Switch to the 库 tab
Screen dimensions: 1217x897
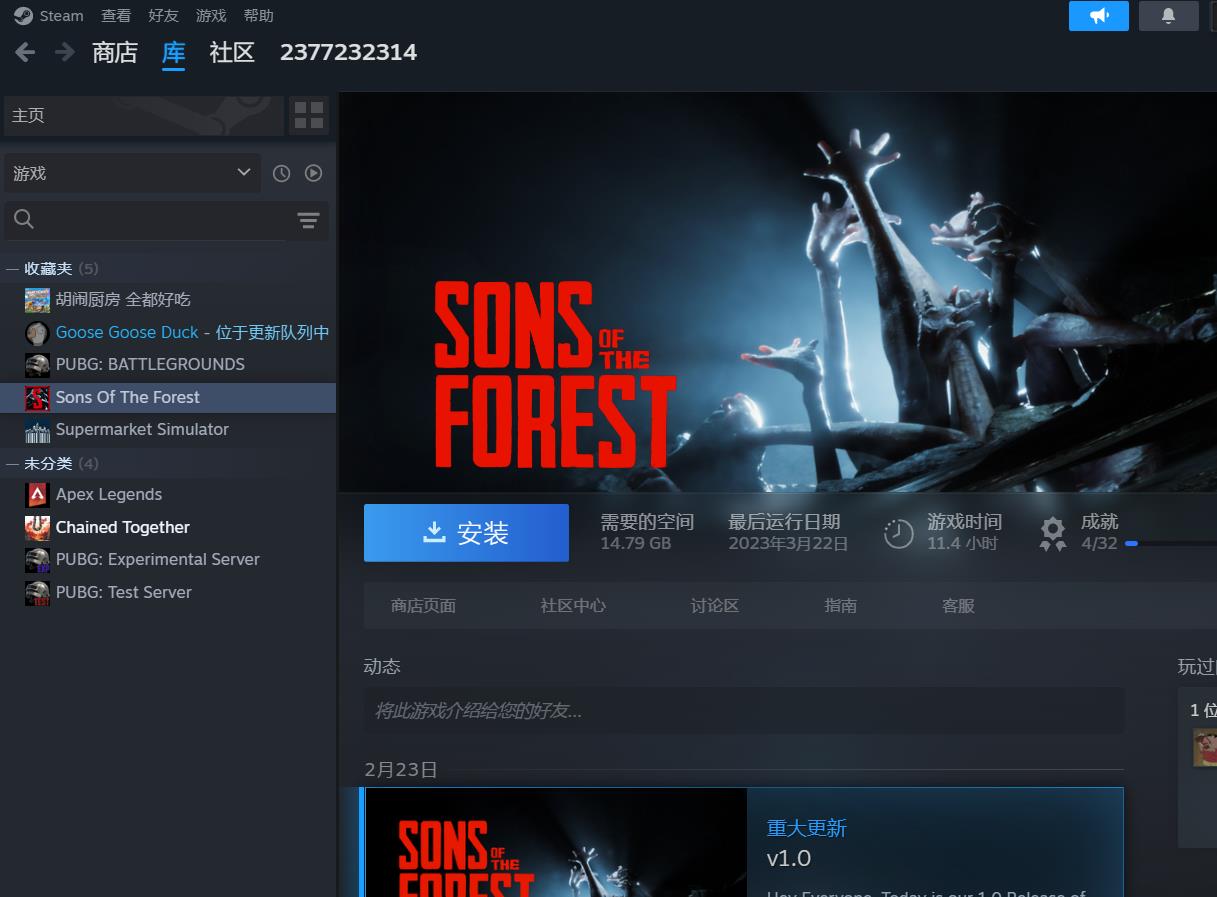pos(174,53)
